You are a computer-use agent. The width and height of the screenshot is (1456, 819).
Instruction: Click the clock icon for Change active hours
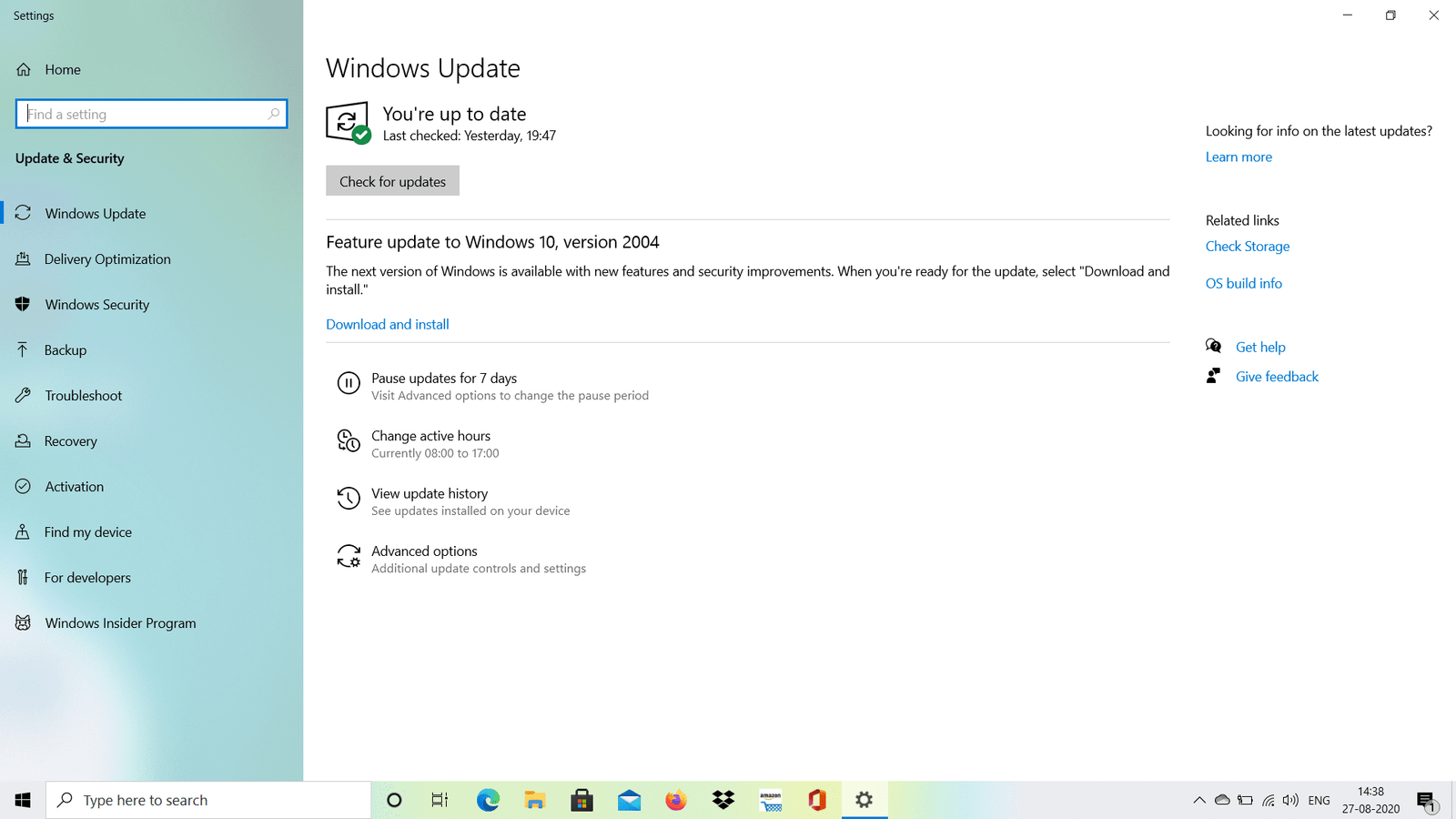(x=349, y=440)
